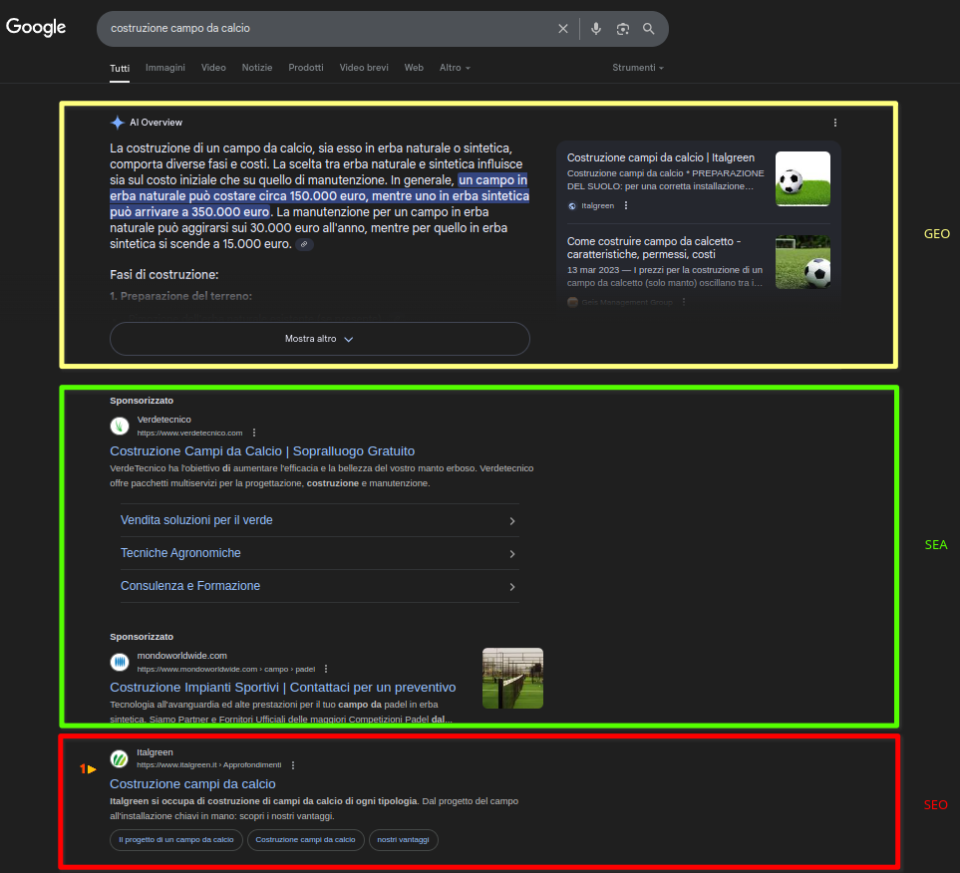Click the Verdetecnico favicon
Screen dimensions: 960x873
[x=119, y=425]
